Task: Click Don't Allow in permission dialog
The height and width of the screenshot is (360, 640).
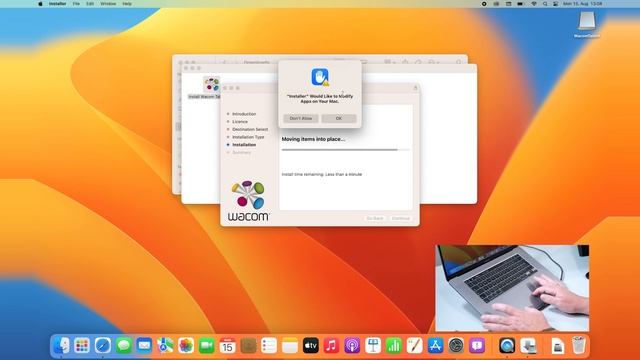Action: [301, 118]
